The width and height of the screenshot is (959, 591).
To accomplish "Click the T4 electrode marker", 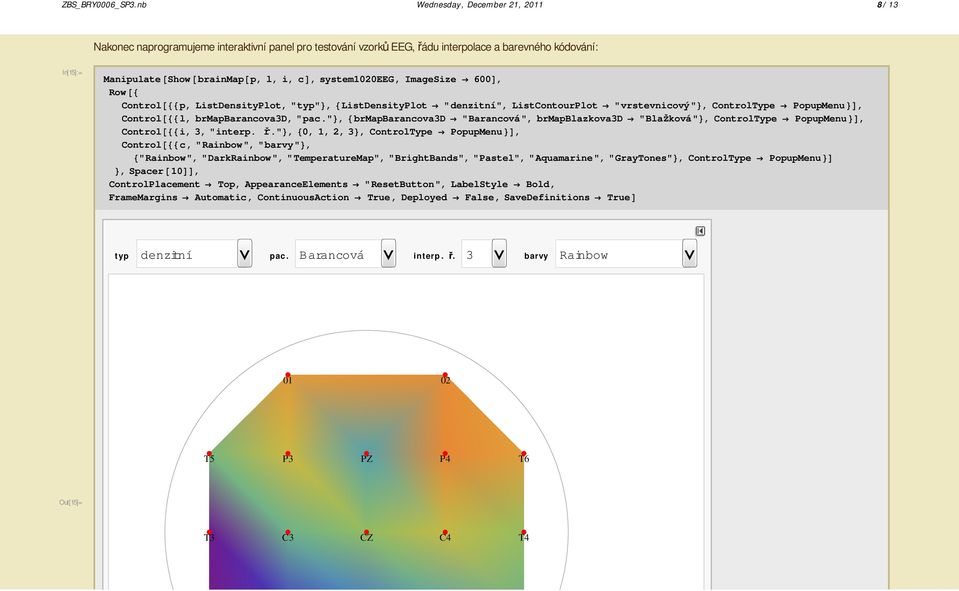I will coord(524,532).
